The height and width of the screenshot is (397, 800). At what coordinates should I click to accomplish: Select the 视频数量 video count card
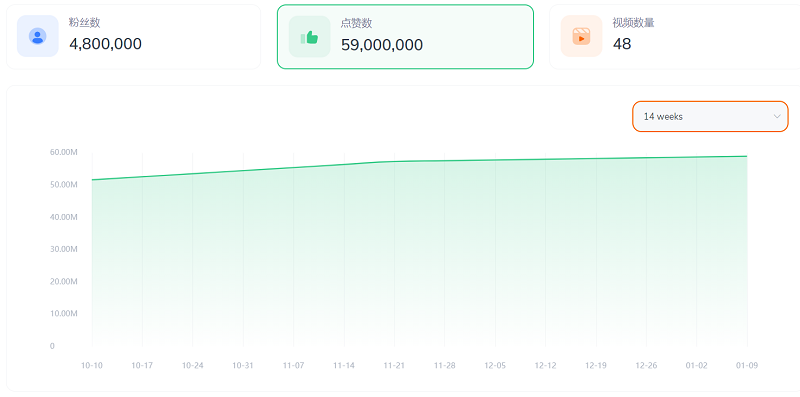point(674,37)
